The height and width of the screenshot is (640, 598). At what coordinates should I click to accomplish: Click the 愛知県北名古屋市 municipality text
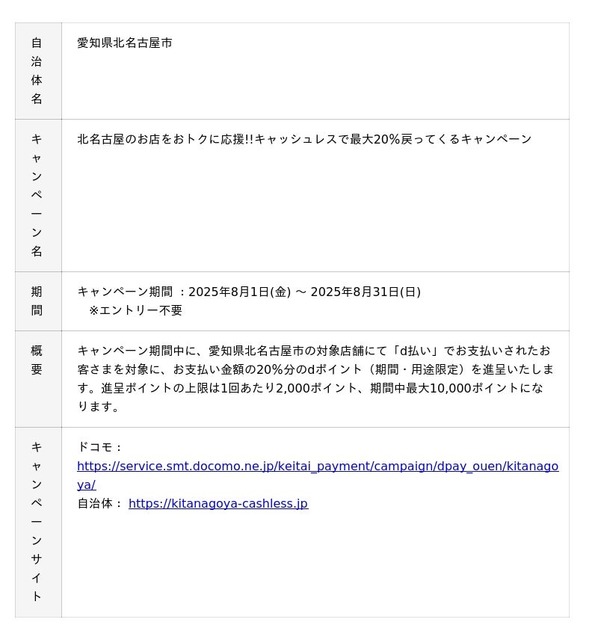(124, 43)
